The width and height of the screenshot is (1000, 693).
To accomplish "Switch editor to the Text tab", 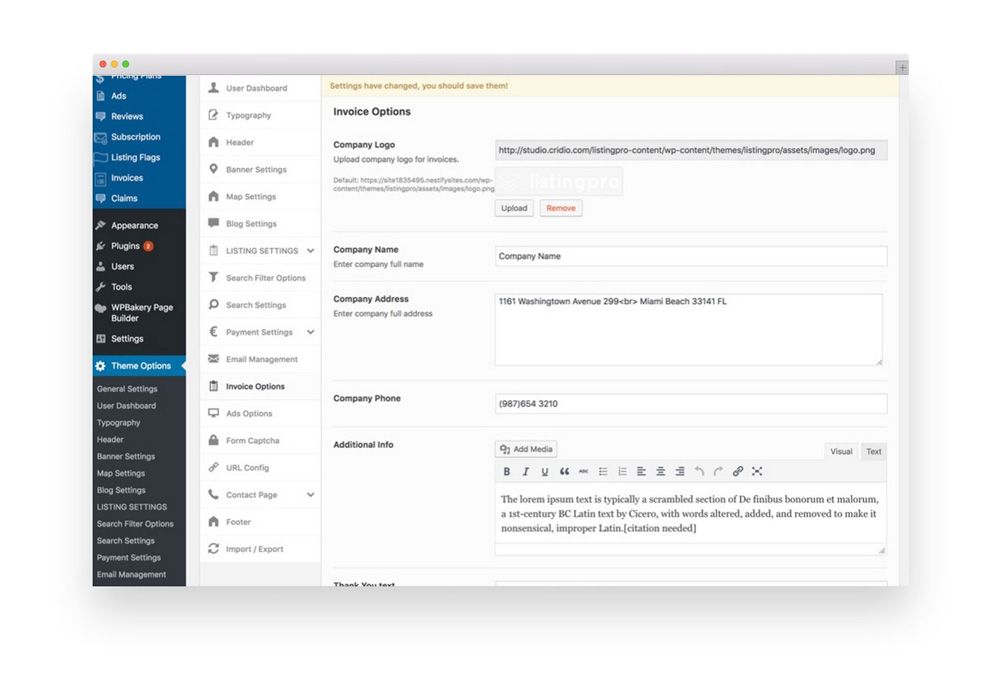I will [x=873, y=451].
